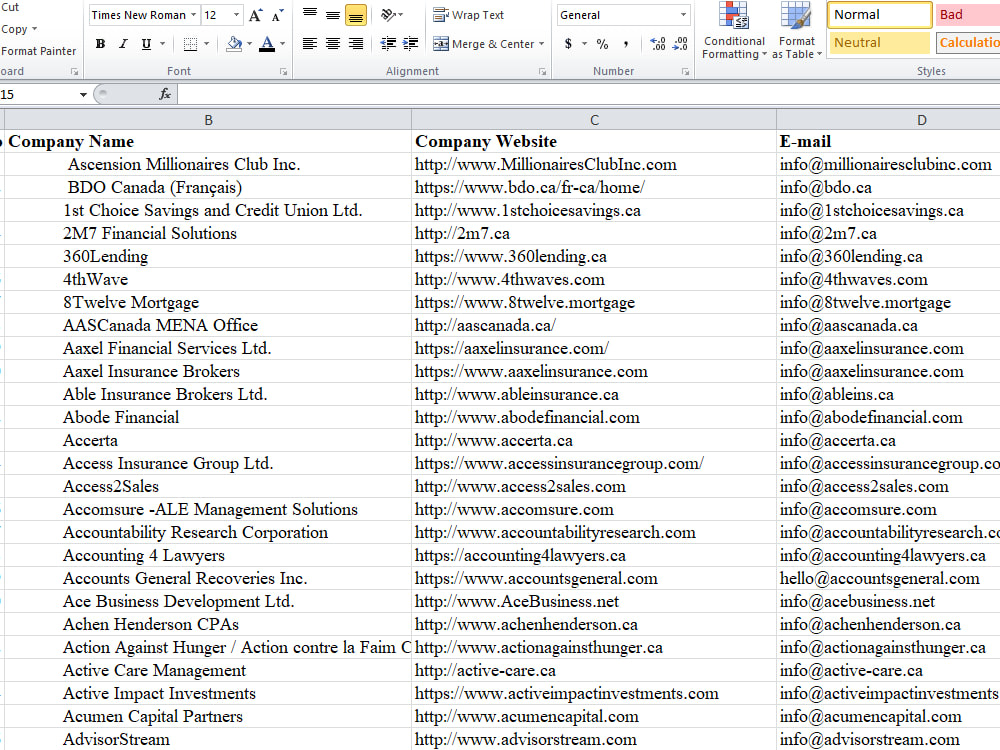This screenshot has width=1000, height=750.
Task: Open Alignment dialog launcher
Action: click(543, 72)
